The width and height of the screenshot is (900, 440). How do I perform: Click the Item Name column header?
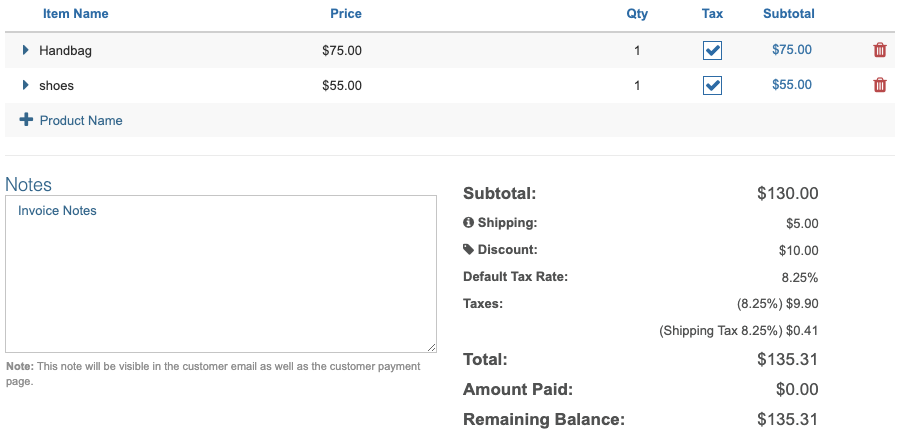click(76, 14)
